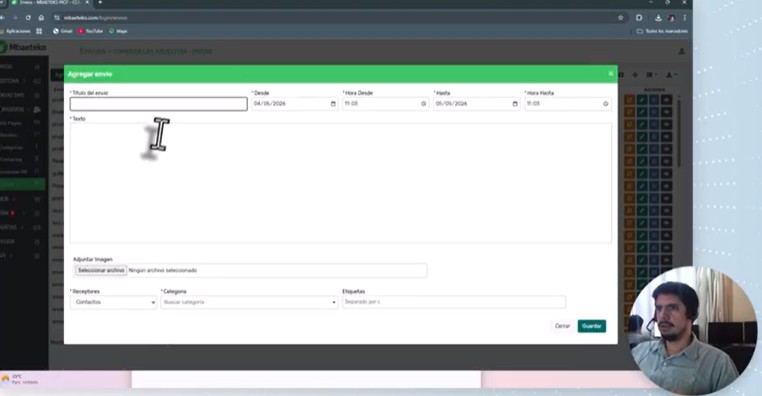Focus the Título del envío field
The height and width of the screenshot is (396, 762).
tap(158, 103)
